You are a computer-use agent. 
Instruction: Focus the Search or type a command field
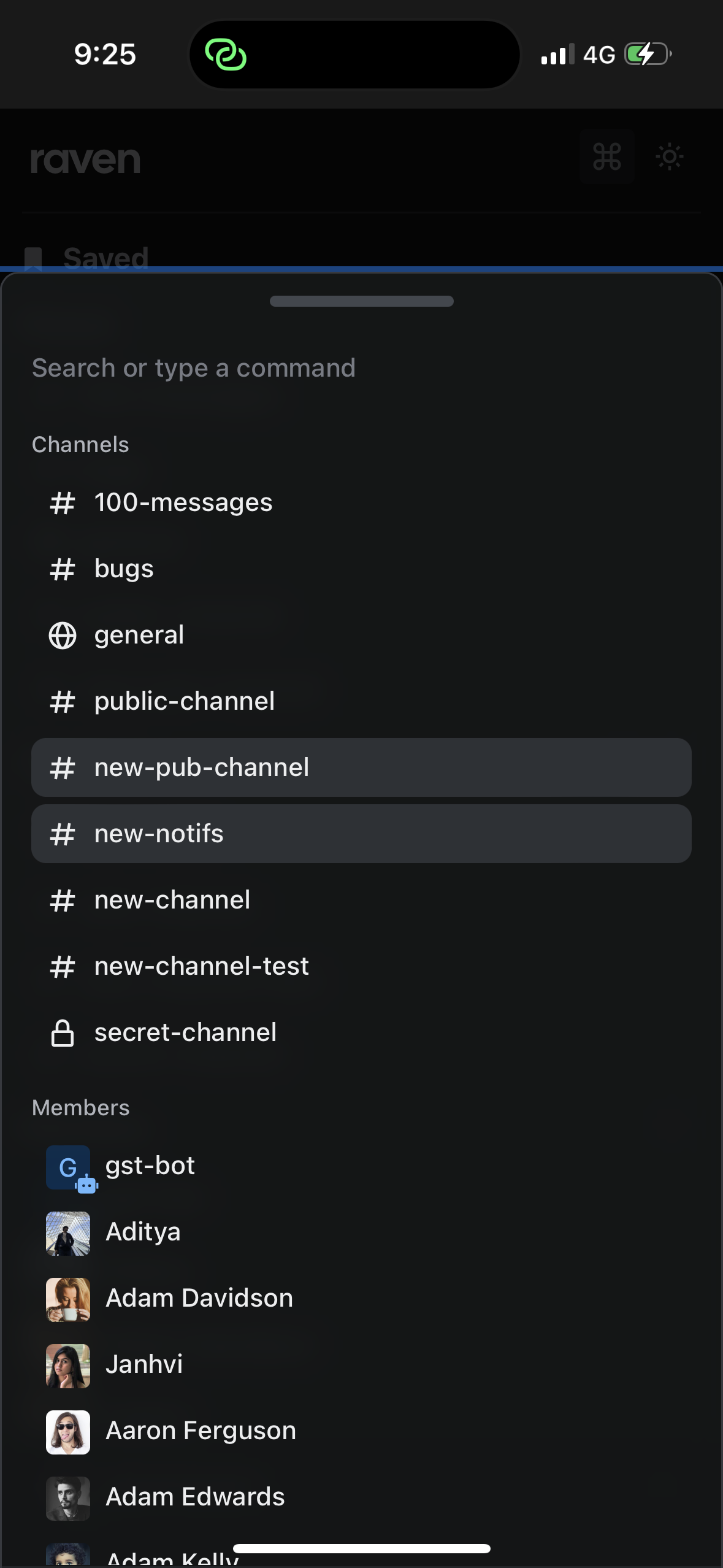[x=361, y=368]
